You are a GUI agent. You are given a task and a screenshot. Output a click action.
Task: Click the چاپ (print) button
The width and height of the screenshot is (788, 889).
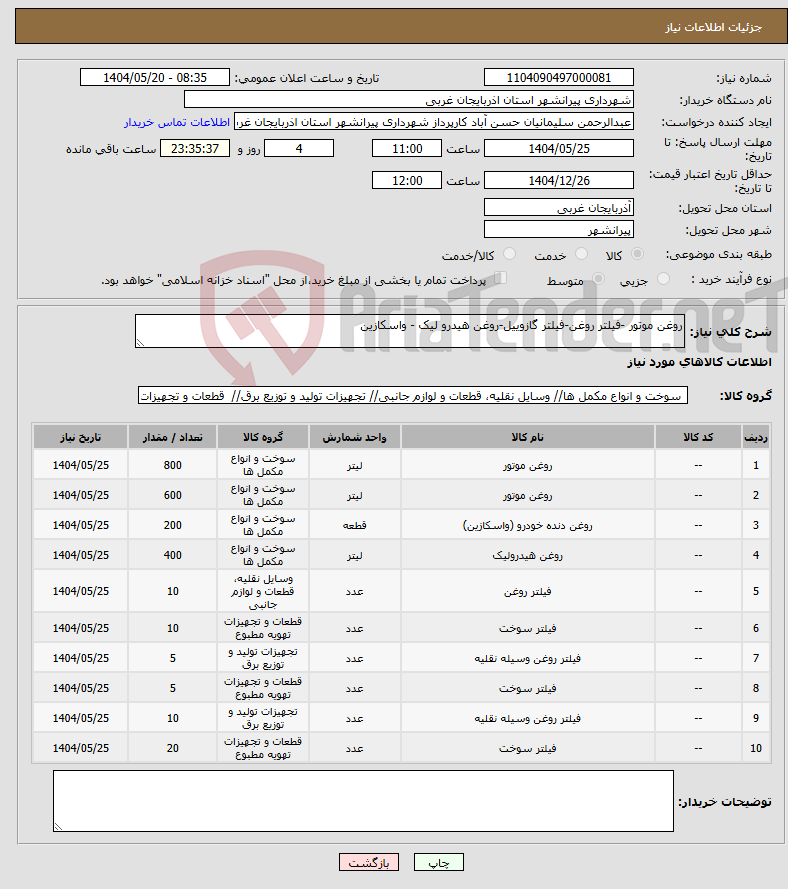(439, 862)
